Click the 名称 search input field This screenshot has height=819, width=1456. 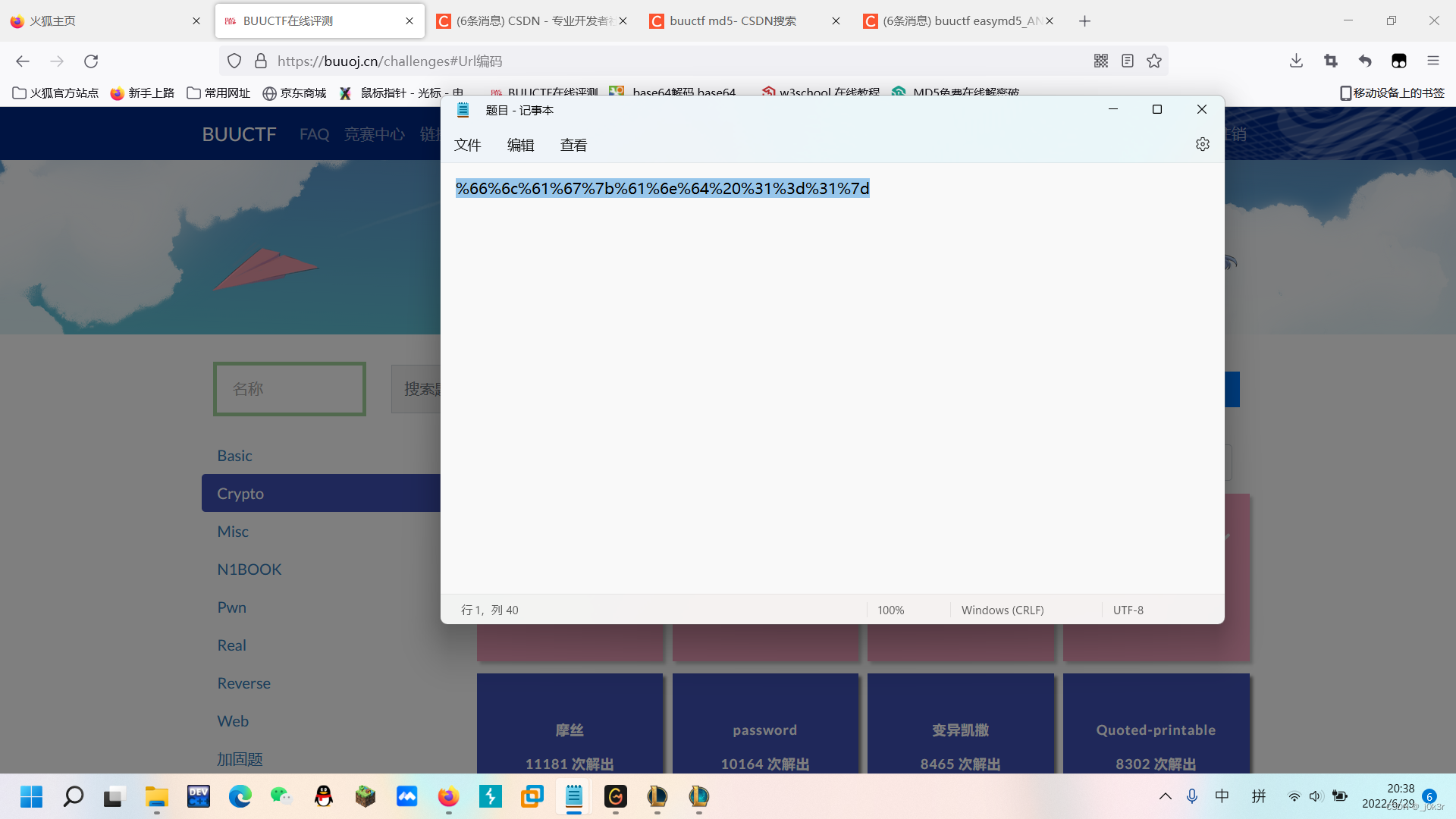(x=289, y=388)
